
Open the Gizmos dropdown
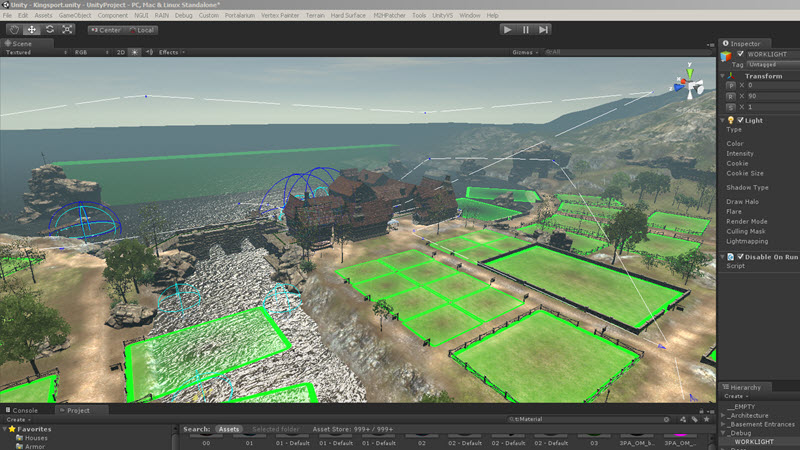pos(524,52)
